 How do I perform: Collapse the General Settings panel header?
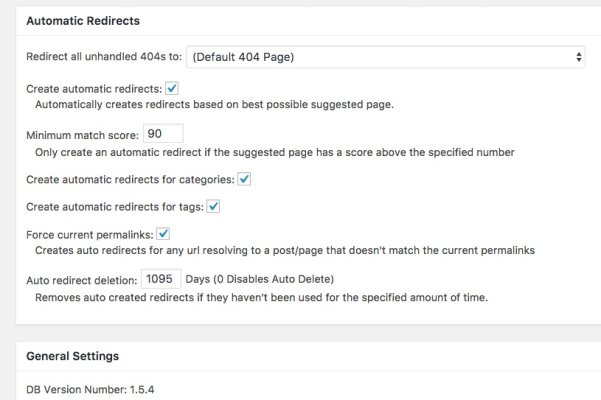tap(72, 356)
